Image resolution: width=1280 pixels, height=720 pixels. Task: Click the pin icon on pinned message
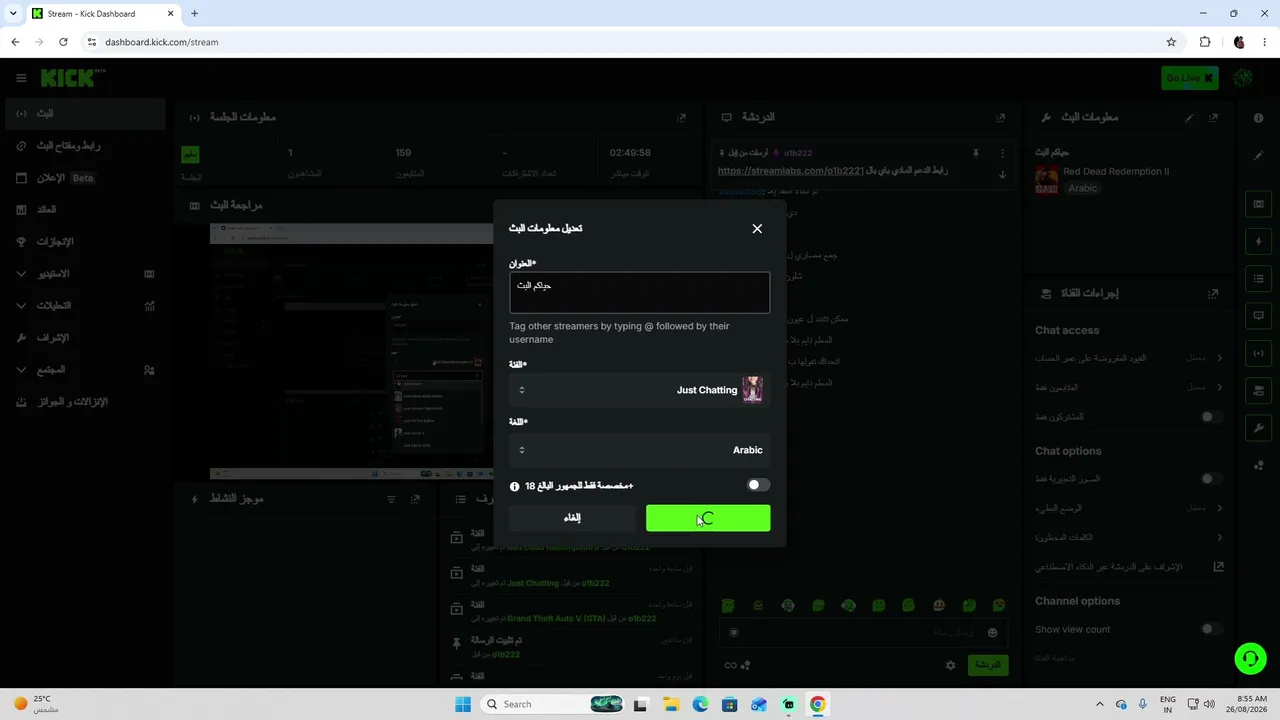tap(976, 153)
